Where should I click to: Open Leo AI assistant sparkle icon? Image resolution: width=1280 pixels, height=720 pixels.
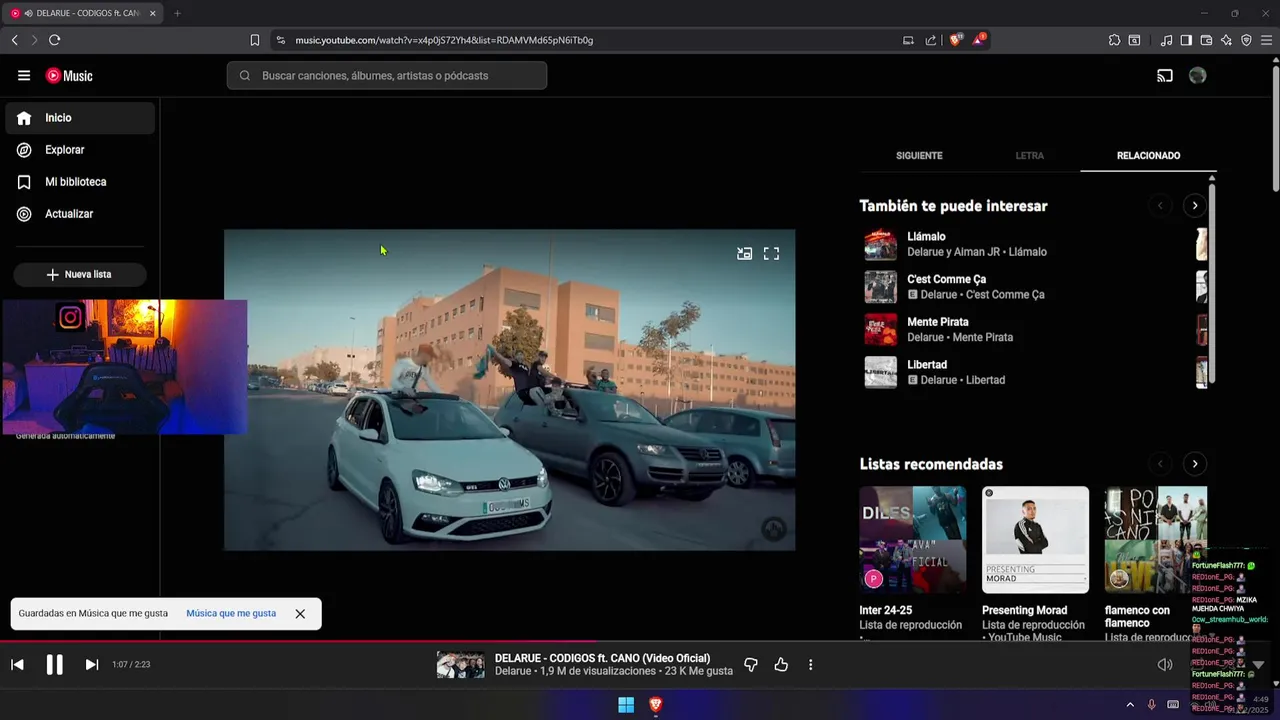coord(1226,40)
